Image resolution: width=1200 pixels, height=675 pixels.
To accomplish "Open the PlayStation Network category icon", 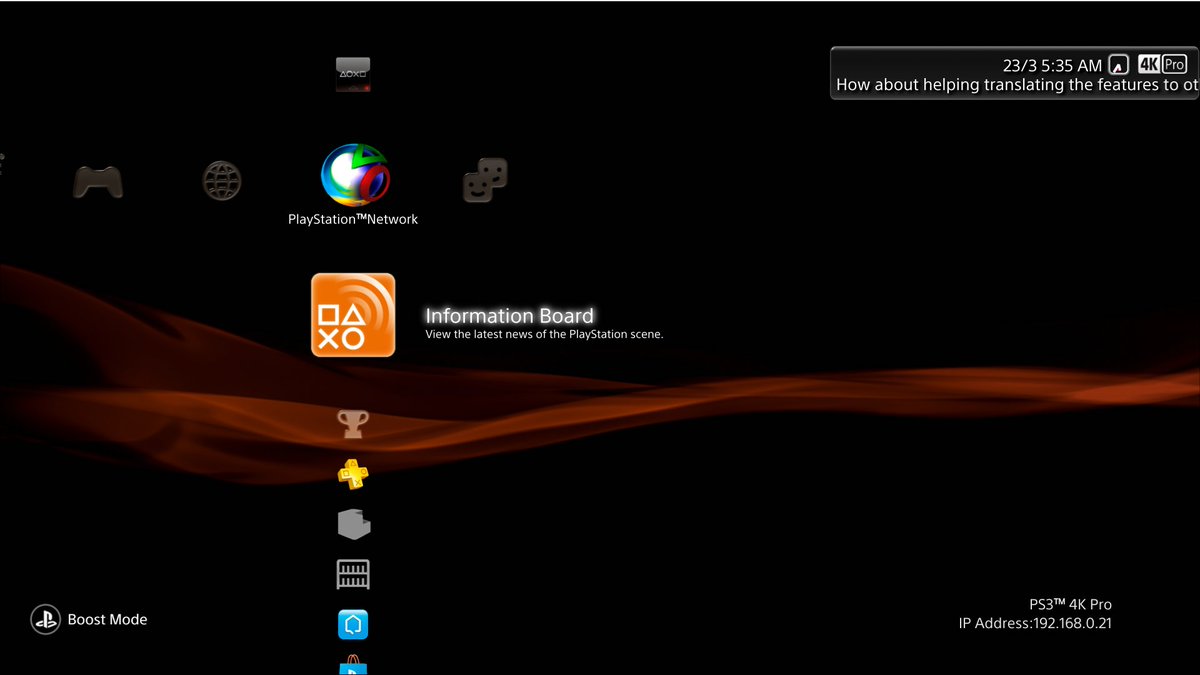I will (354, 175).
